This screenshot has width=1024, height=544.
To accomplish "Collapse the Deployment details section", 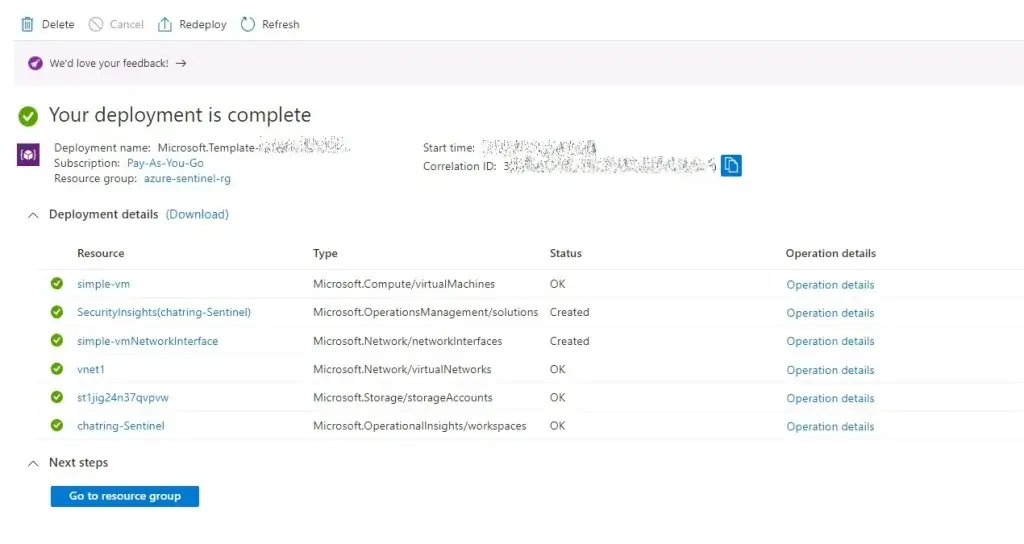I will [33, 215].
